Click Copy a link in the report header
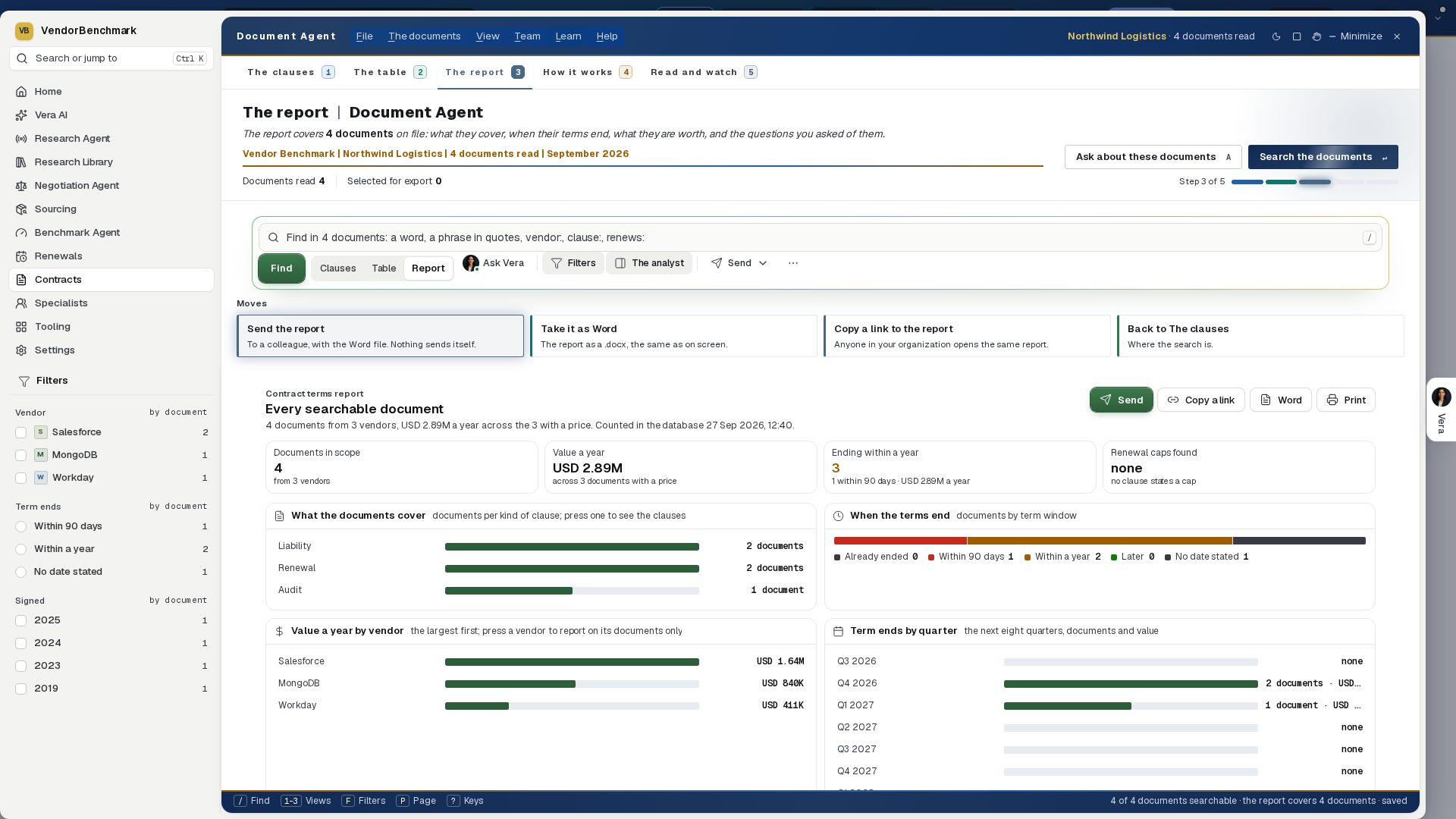1456x819 pixels. pyautogui.click(x=1200, y=400)
